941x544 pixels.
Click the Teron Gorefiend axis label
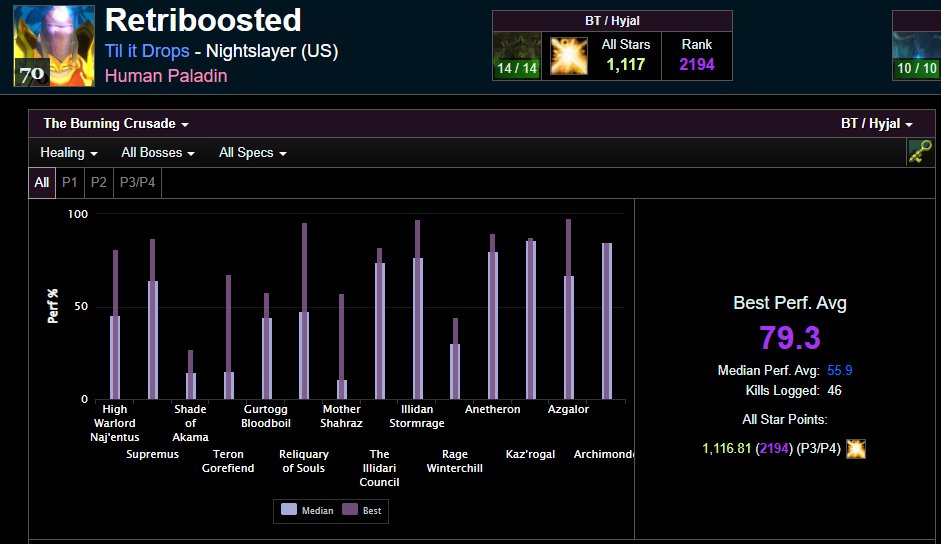coord(228,461)
